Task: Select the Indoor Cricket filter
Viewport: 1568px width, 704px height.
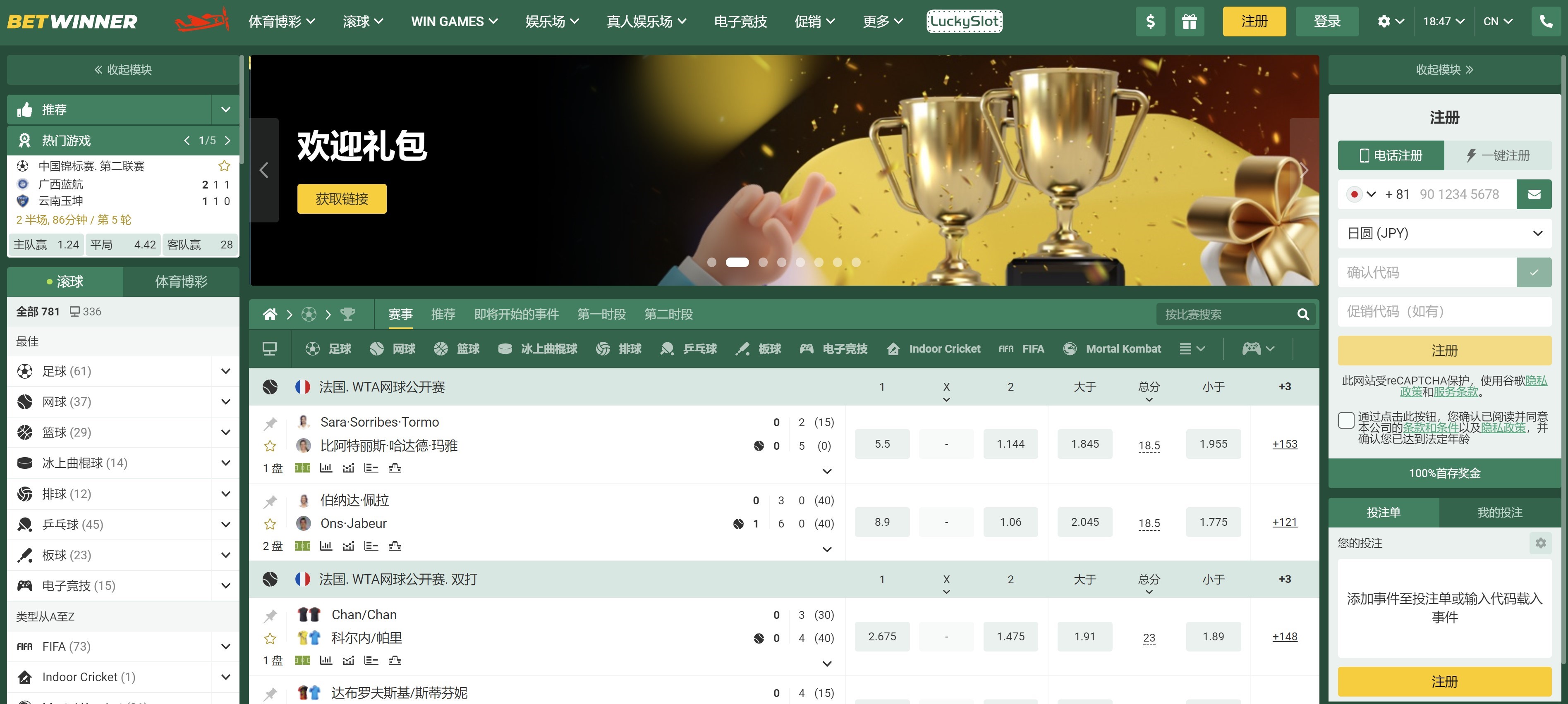Action: coord(934,348)
